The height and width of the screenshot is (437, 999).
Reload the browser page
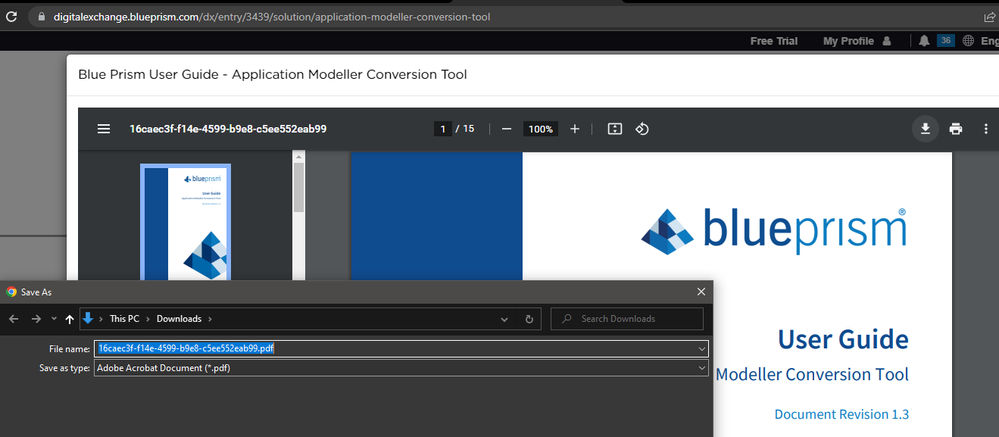(x=10, y=17)
